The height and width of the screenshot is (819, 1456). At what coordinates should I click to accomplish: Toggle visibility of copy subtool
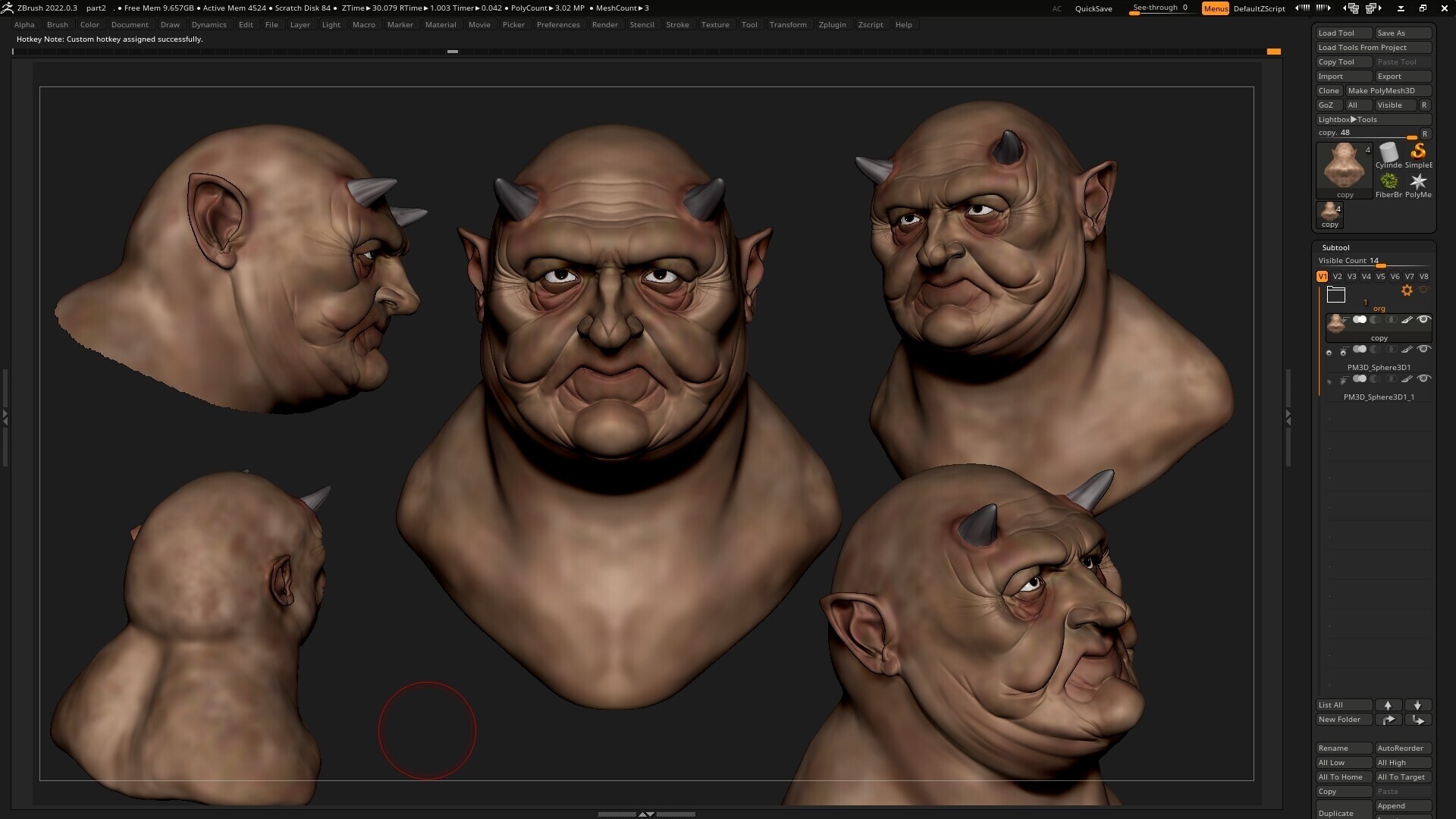(x=1423, y=320)
